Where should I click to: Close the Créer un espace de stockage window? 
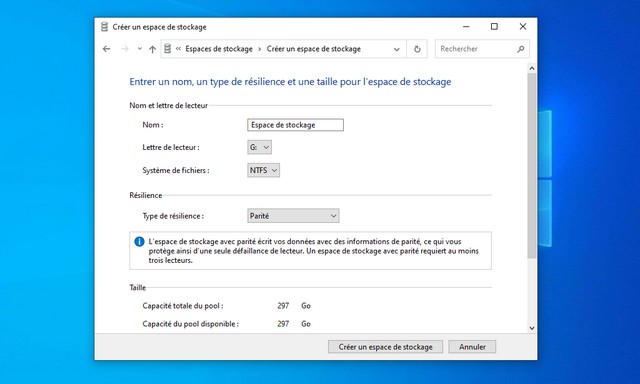(523, 27)
